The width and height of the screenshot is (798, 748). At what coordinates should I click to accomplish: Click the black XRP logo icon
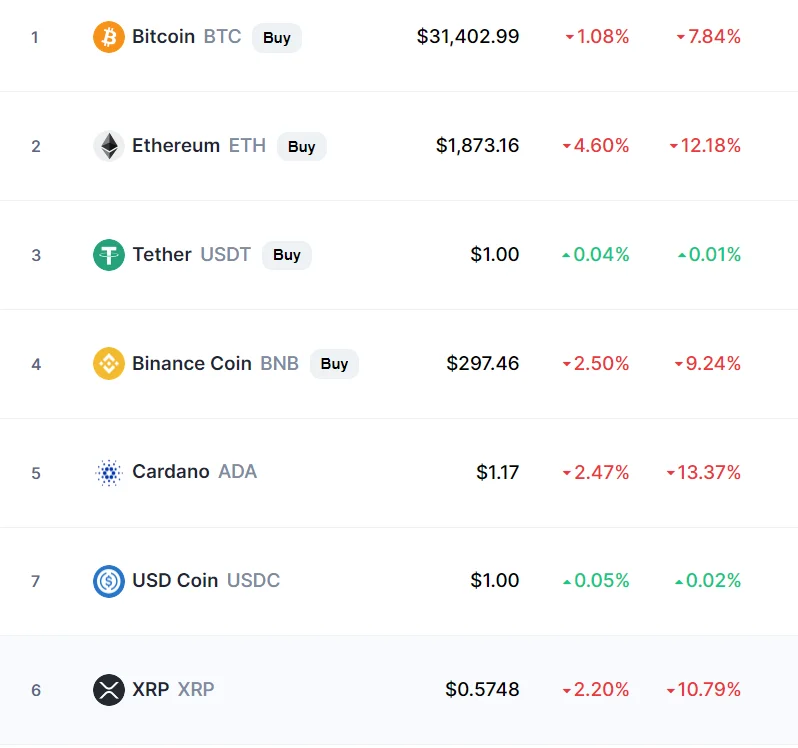pos(109,690)
